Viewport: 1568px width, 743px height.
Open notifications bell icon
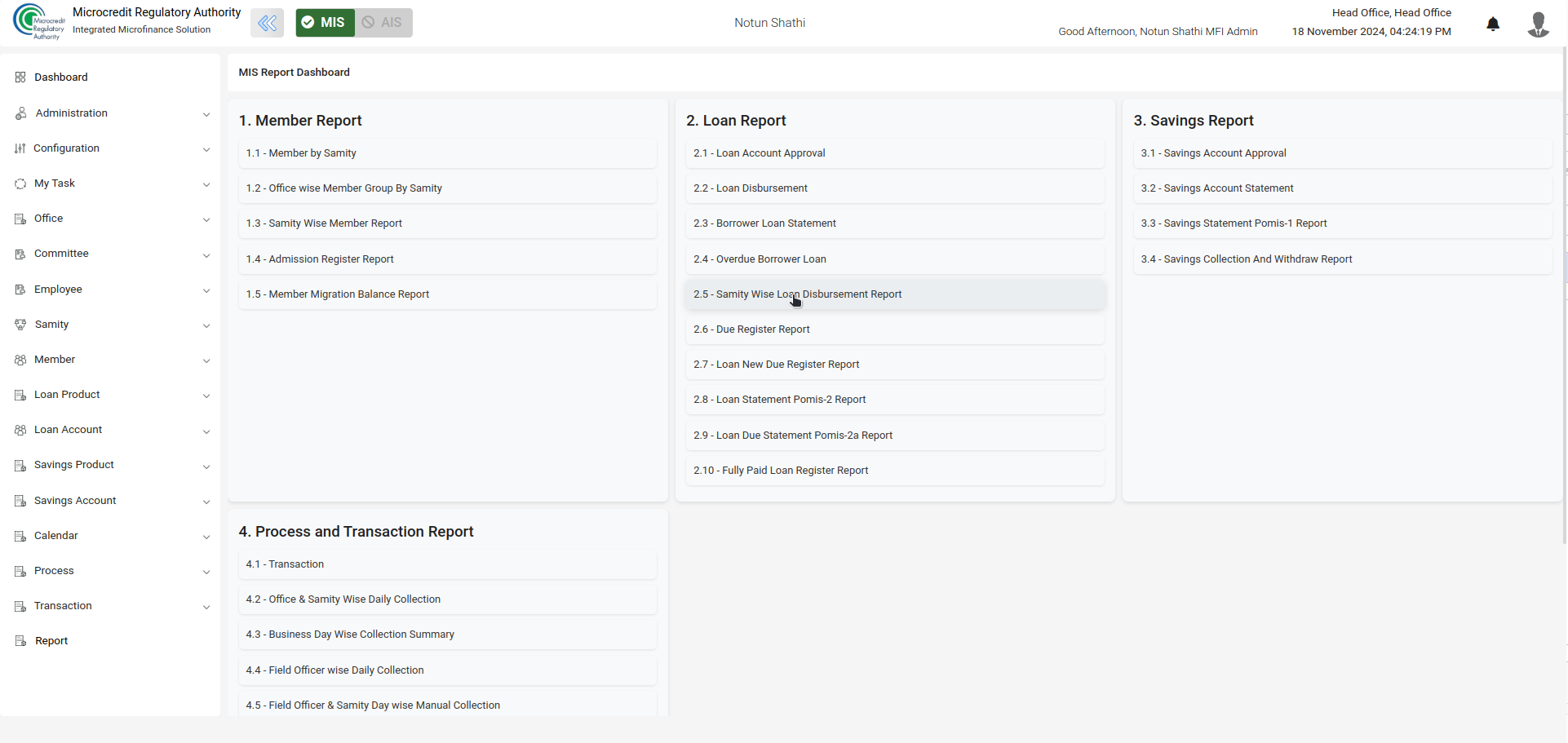pyautogui.click(x=1493, y=24)
